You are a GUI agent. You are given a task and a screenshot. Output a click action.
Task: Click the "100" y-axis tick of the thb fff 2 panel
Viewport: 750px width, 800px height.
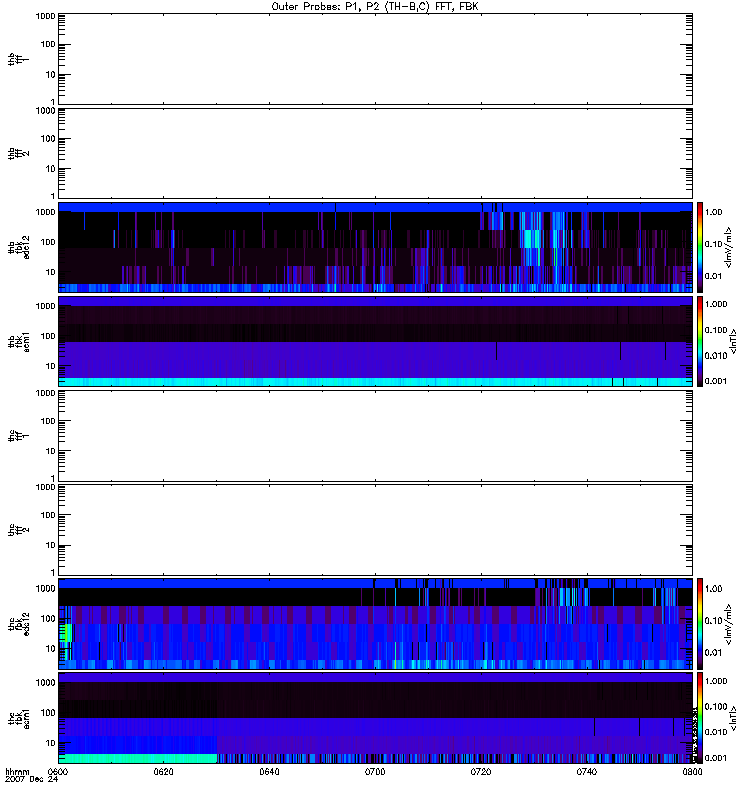point(48,139)
